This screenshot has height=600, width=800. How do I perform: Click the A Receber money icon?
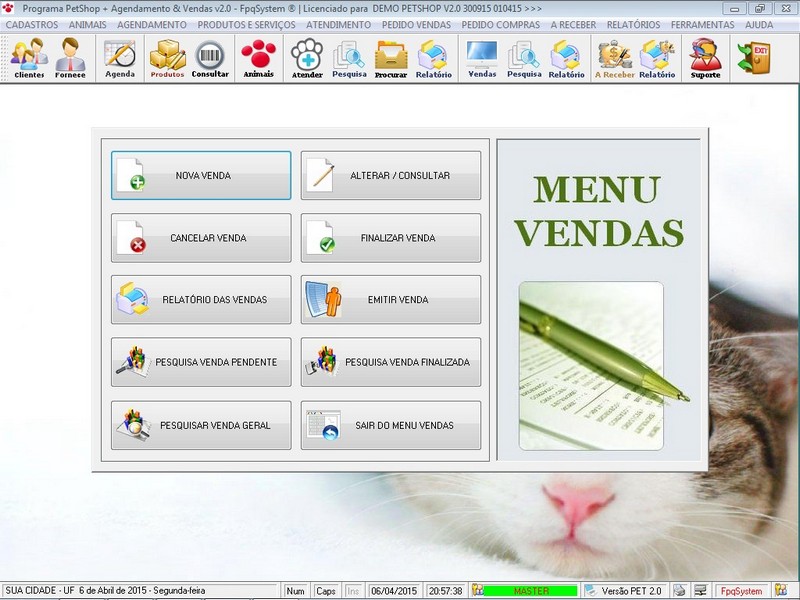pos(615,59)
